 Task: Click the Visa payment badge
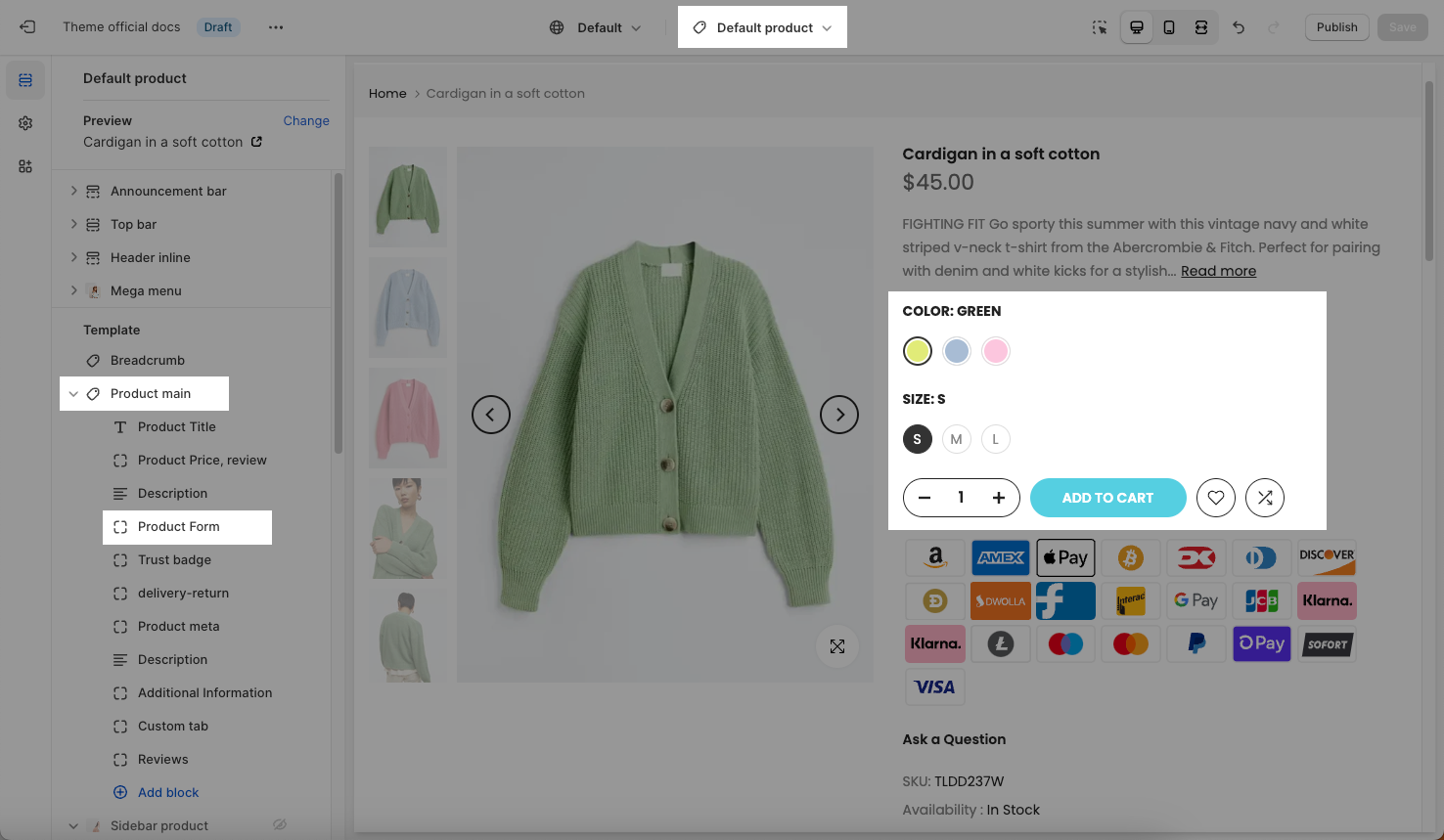935,687
